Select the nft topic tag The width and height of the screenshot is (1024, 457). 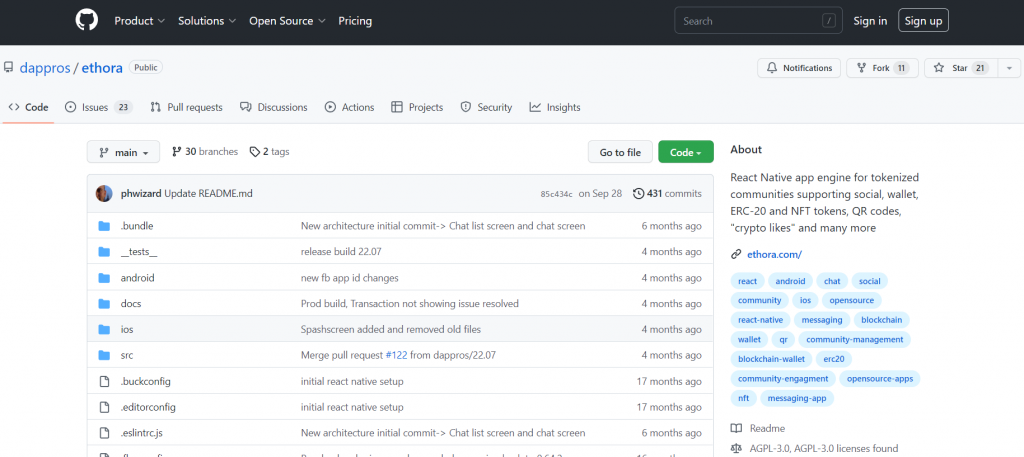pyautogui.click(x=743, y=398)
